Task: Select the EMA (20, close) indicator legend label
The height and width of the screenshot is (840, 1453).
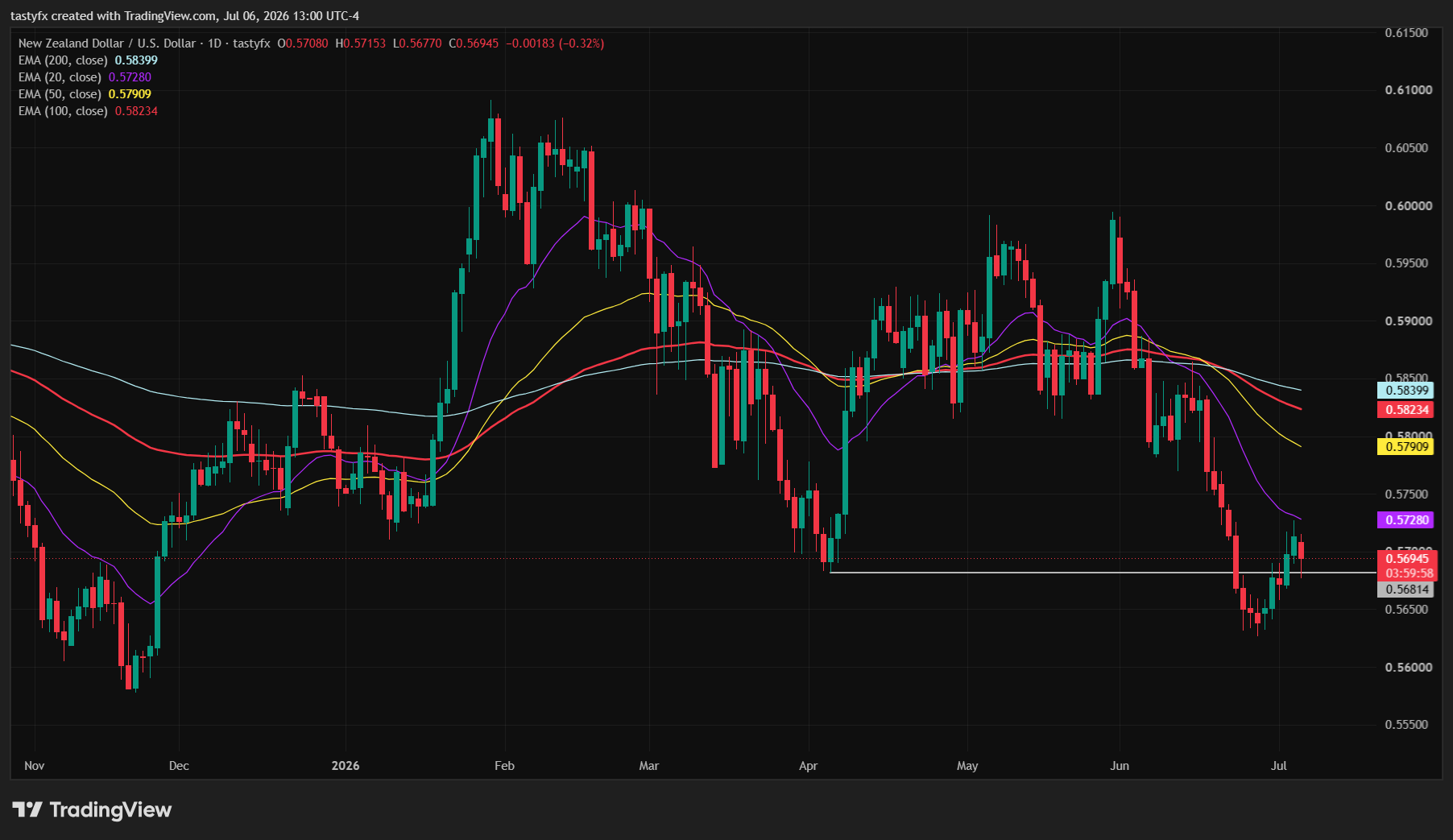Action: point(60,77)
